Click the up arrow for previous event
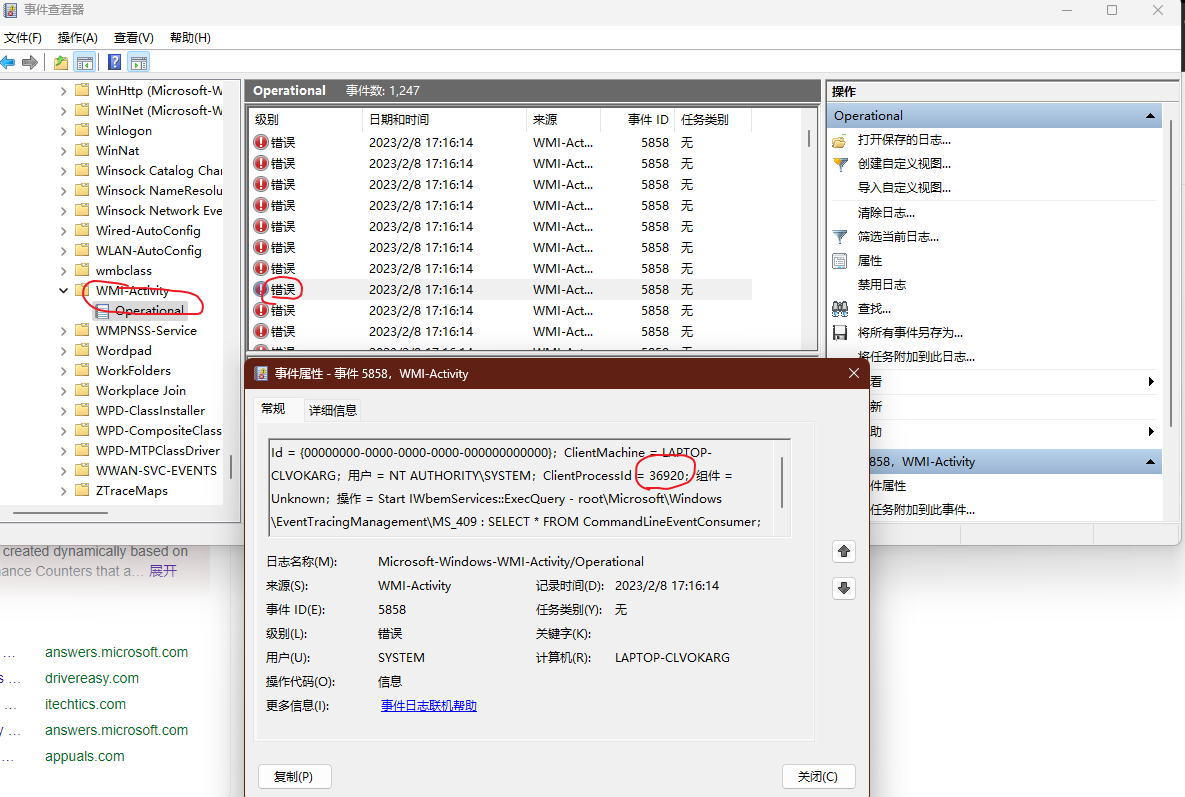 pyautogui.click(x=844, y=551)
